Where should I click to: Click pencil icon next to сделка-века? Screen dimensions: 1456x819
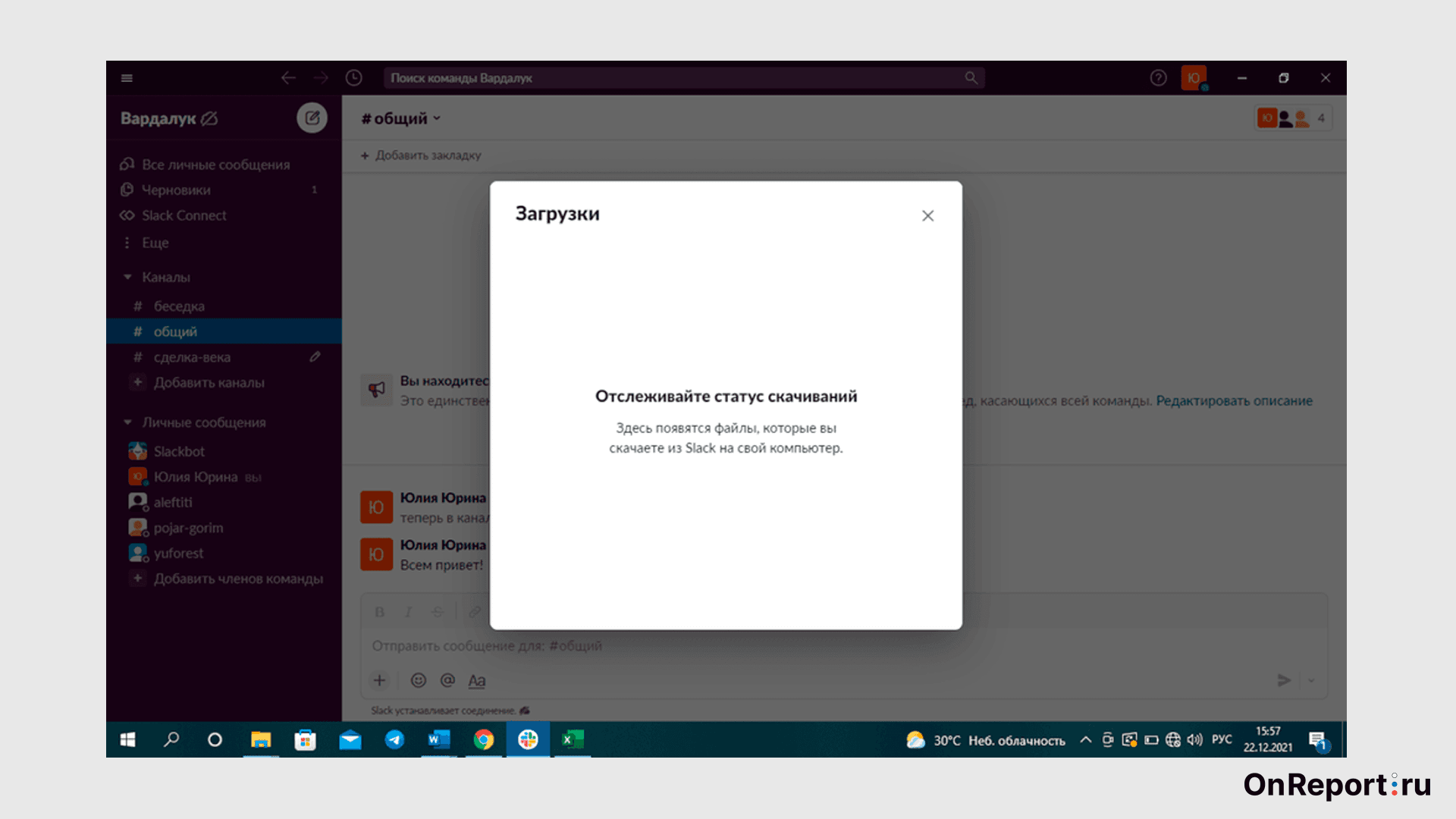coord(315,356)
